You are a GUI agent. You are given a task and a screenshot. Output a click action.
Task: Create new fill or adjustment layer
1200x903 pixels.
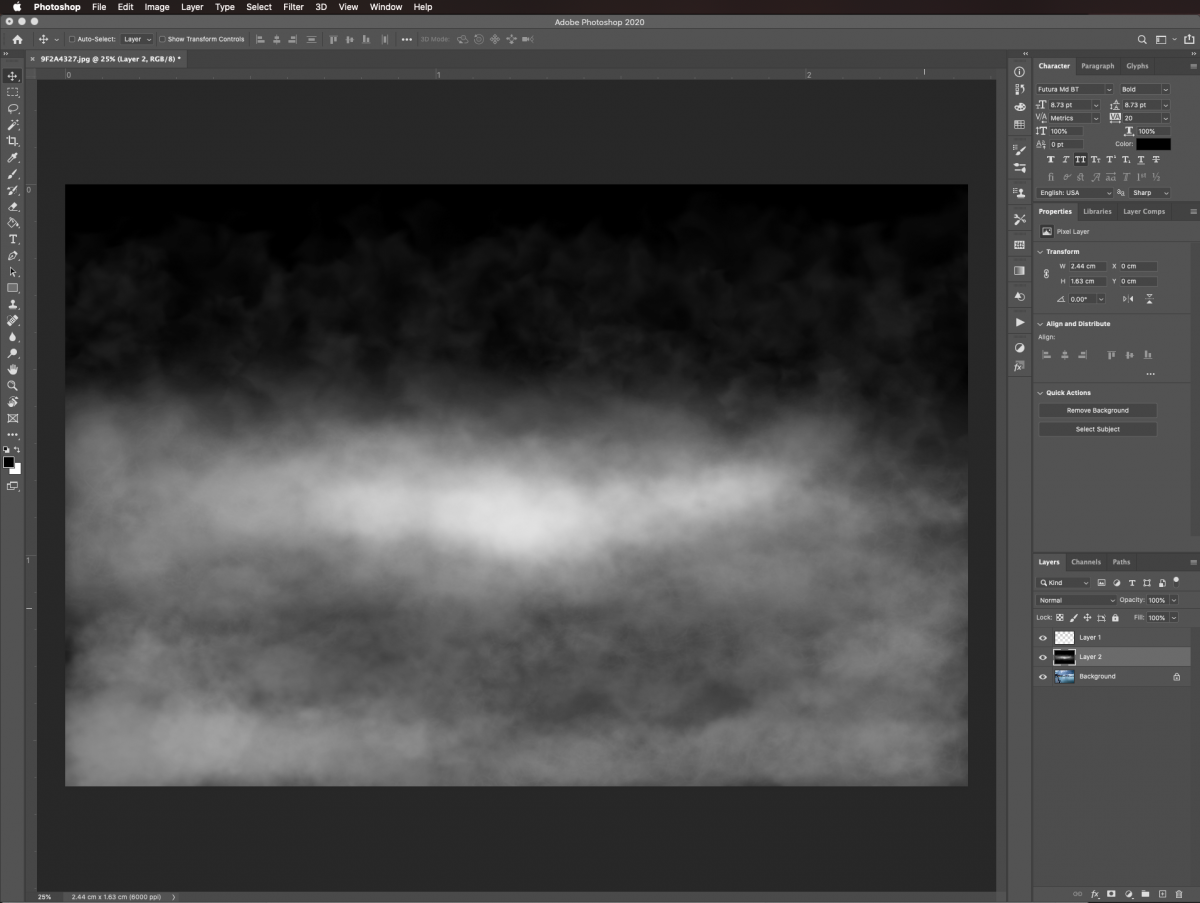[1128, 893]
